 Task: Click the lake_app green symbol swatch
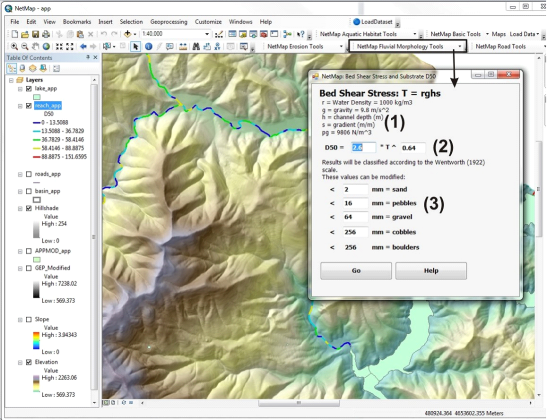coord(37,97)
